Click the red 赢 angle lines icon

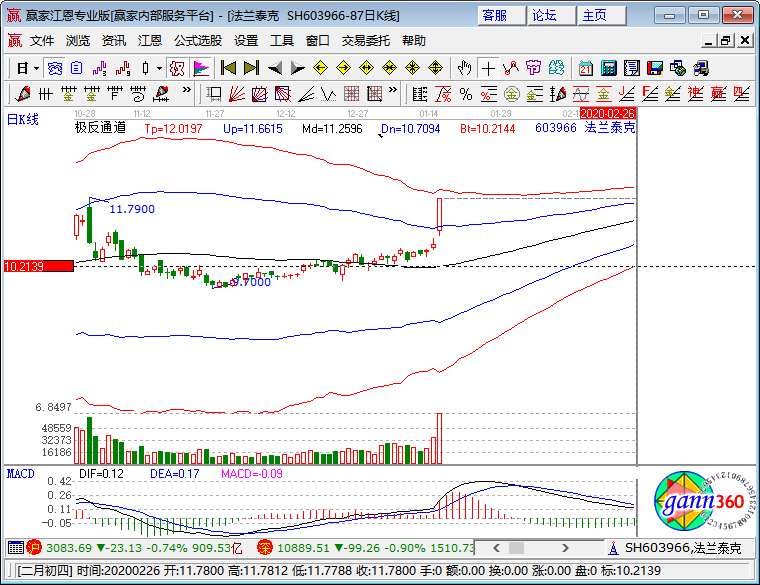pyautogui.click(x=719, y=94)
